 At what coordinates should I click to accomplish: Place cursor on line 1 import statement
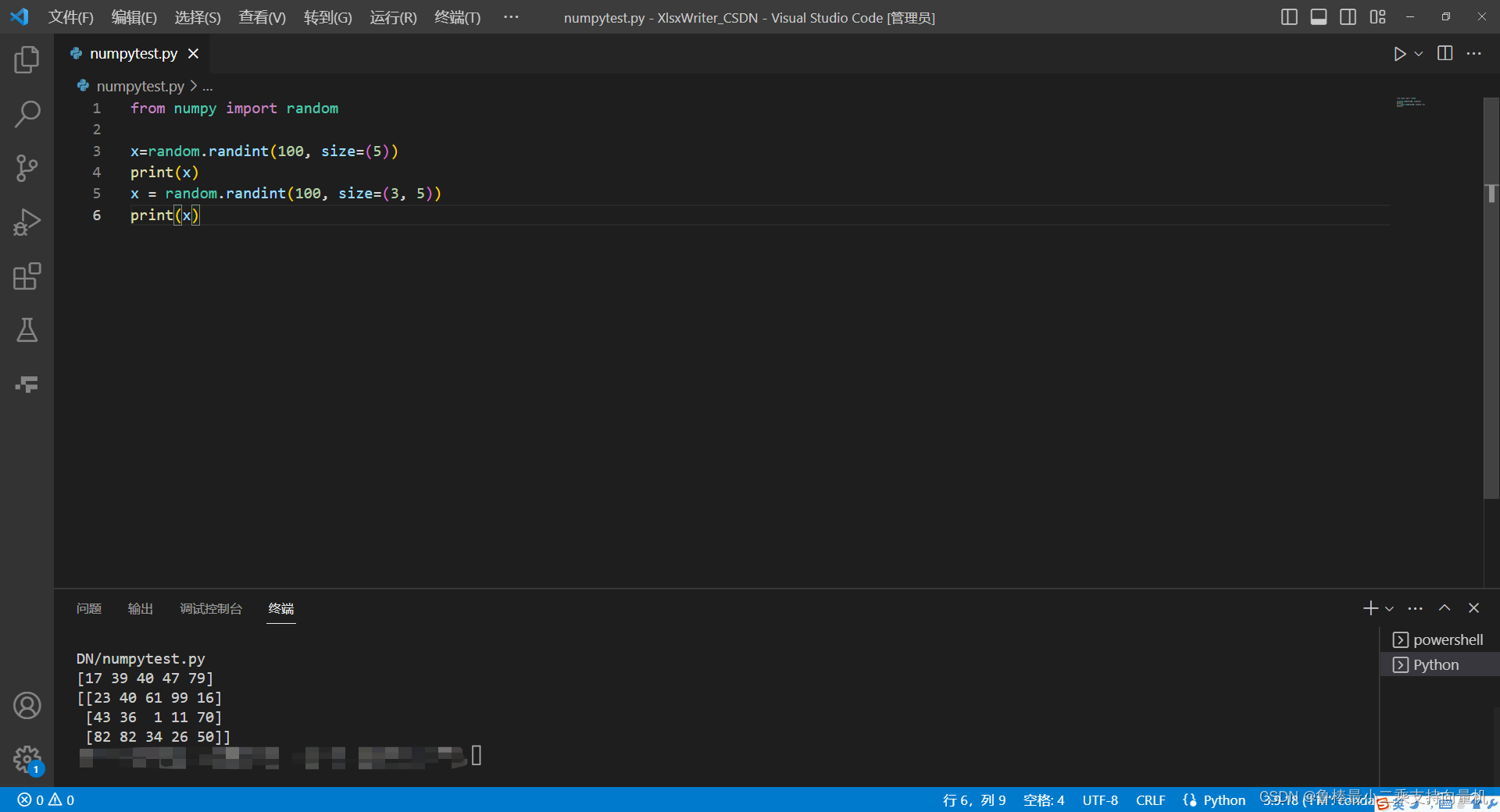[x=234, y=109]
